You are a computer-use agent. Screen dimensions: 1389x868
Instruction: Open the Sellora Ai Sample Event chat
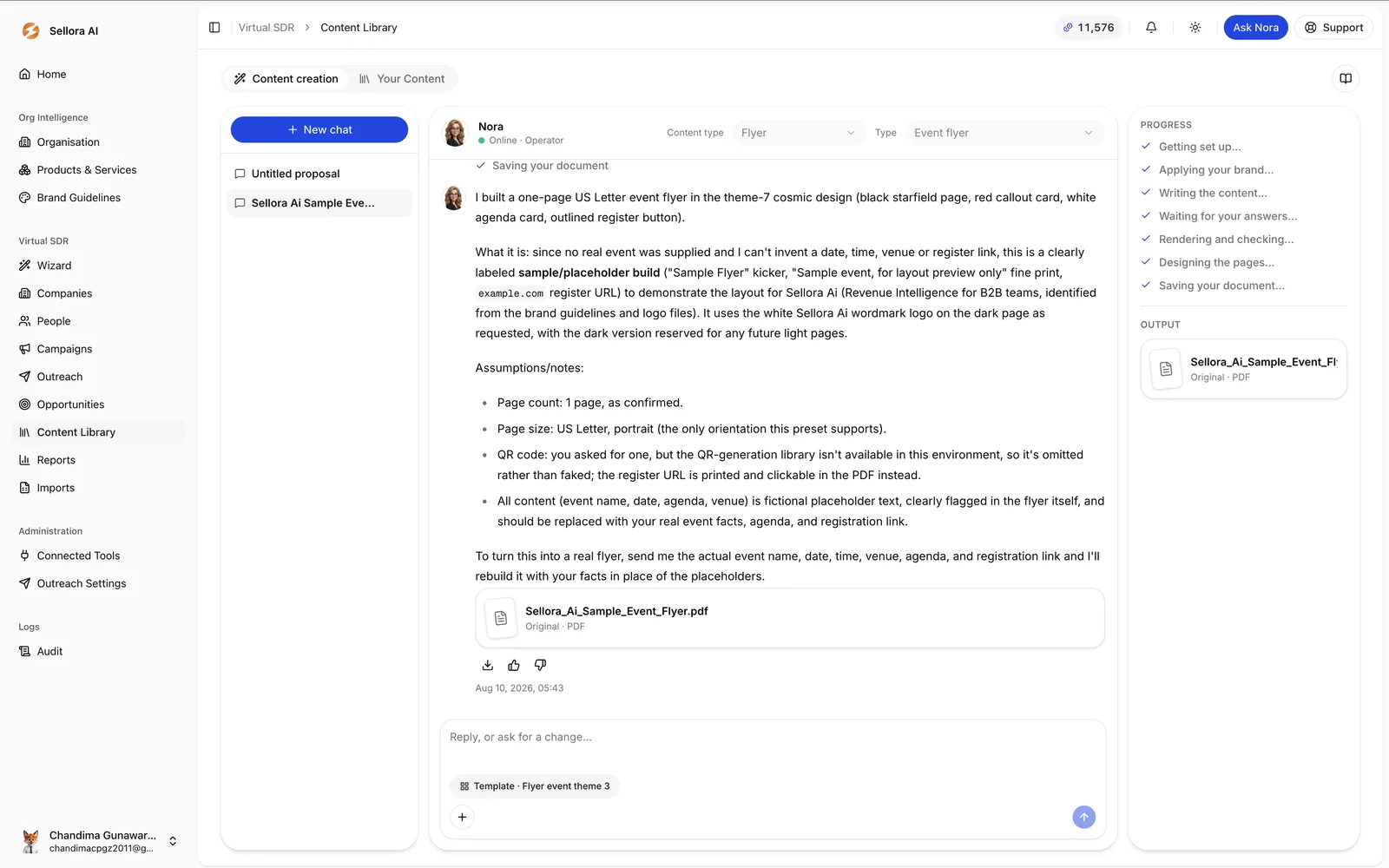(x=319, y=203)
